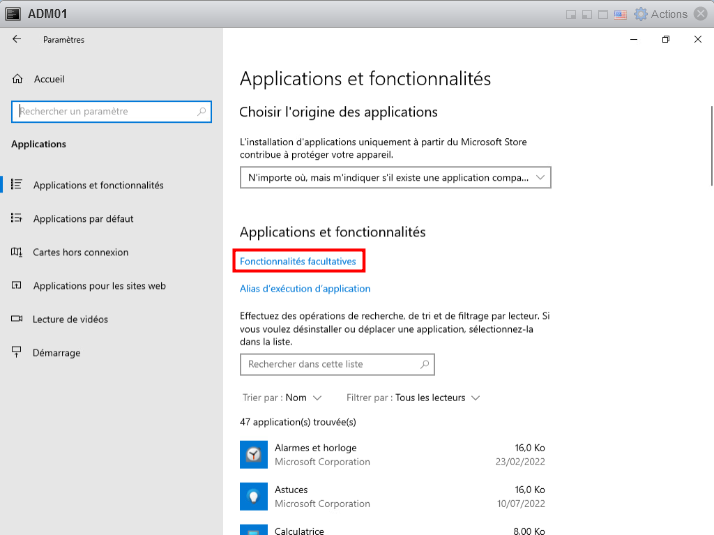714x535 pixels.
Task: Go to Accueil home page
Action: tap(48, 79)
